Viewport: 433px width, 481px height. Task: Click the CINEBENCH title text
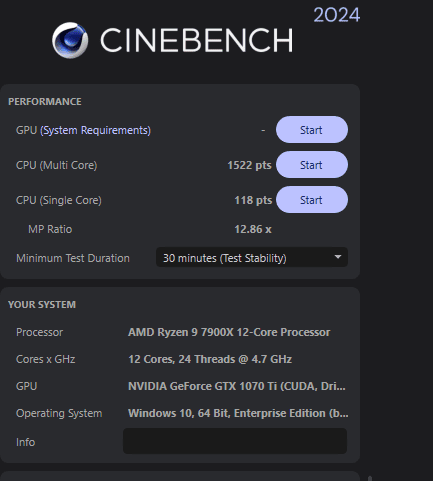tap(197, 40)
